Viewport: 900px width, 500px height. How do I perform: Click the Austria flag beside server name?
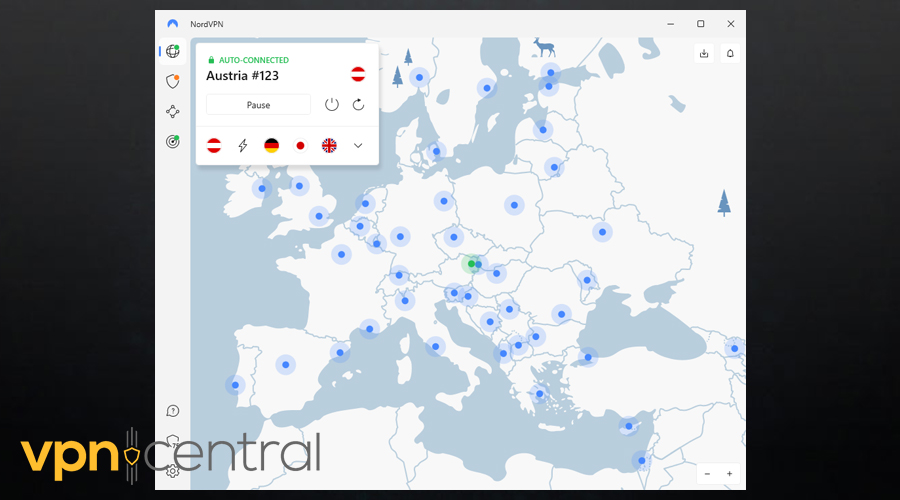coord(358,74)
